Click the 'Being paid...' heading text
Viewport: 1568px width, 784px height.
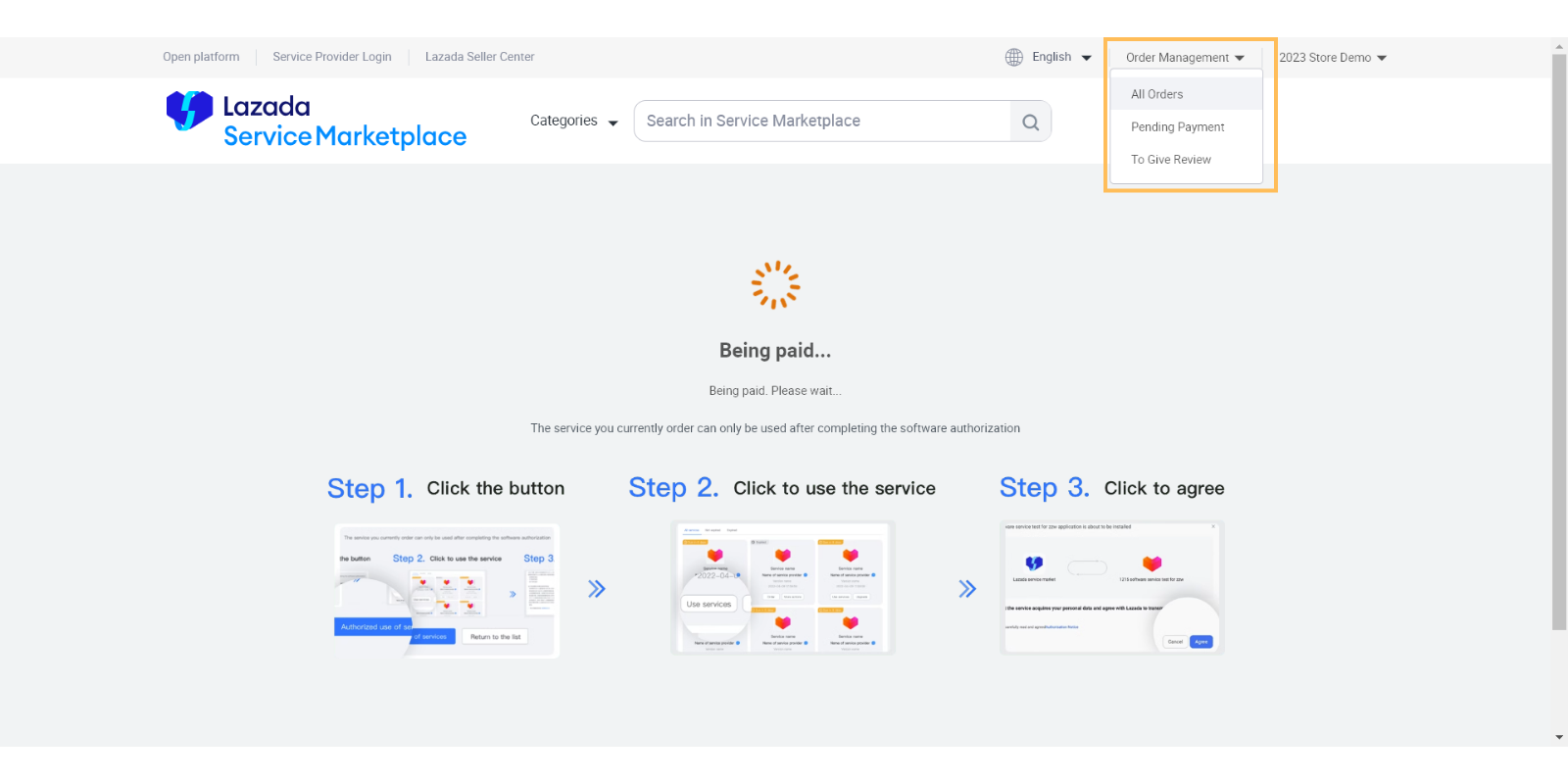click(x=775, y=351)
